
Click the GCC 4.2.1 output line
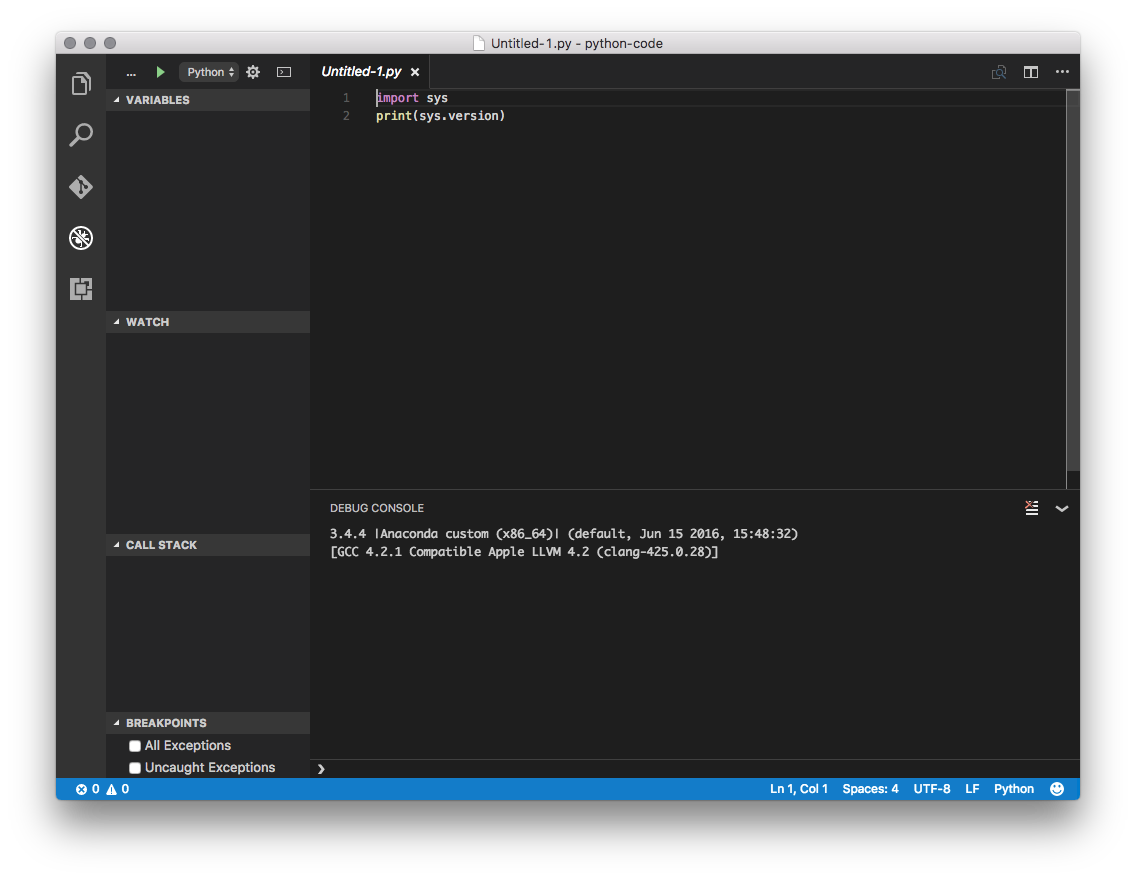pyautogui.click(x=524, y=552)
